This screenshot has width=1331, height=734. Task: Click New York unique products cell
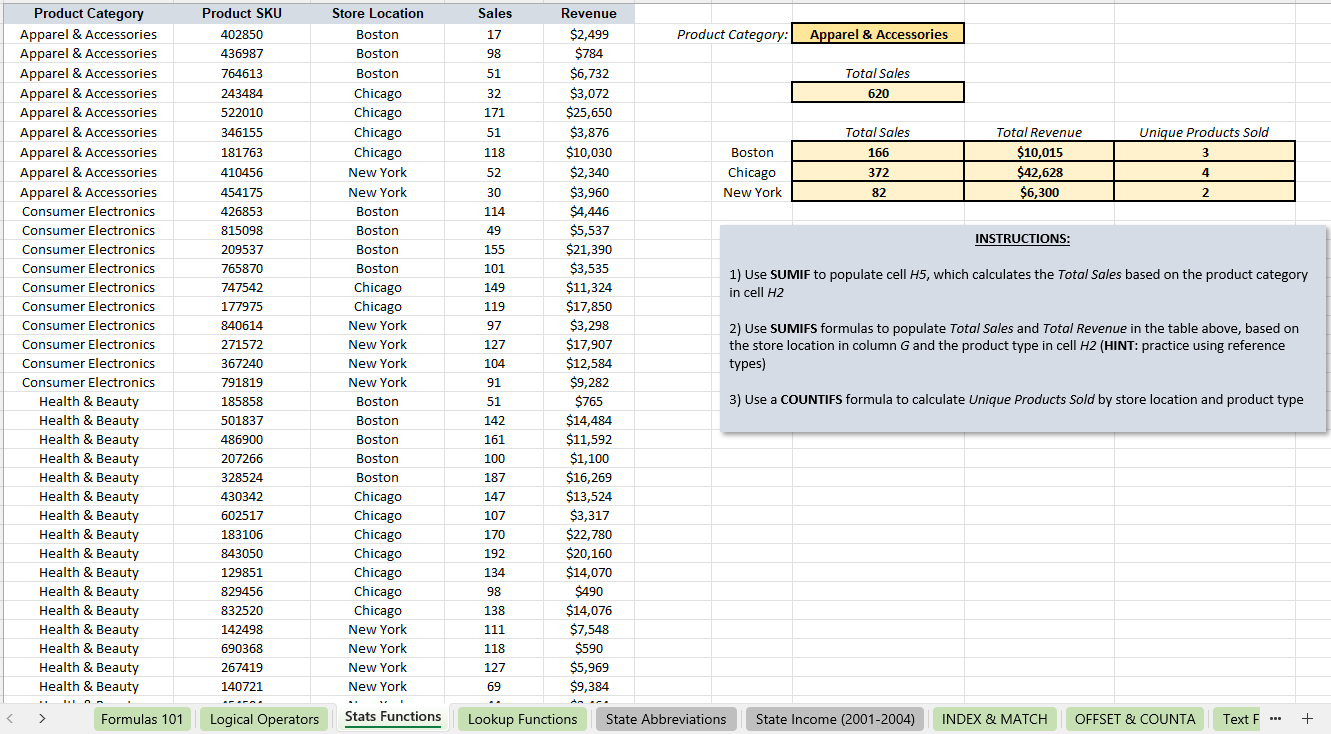point(1205,192)
